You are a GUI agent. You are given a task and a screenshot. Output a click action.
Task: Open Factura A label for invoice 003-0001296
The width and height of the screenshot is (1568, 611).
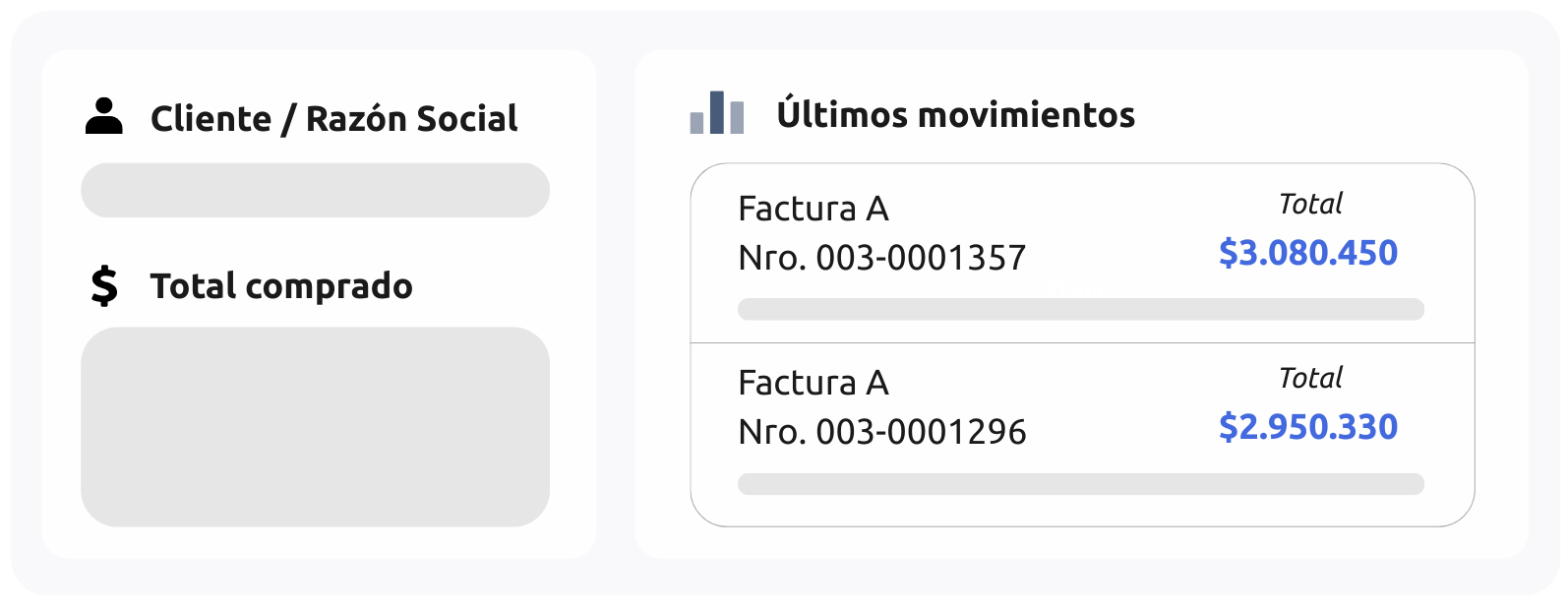coord(814,383)
